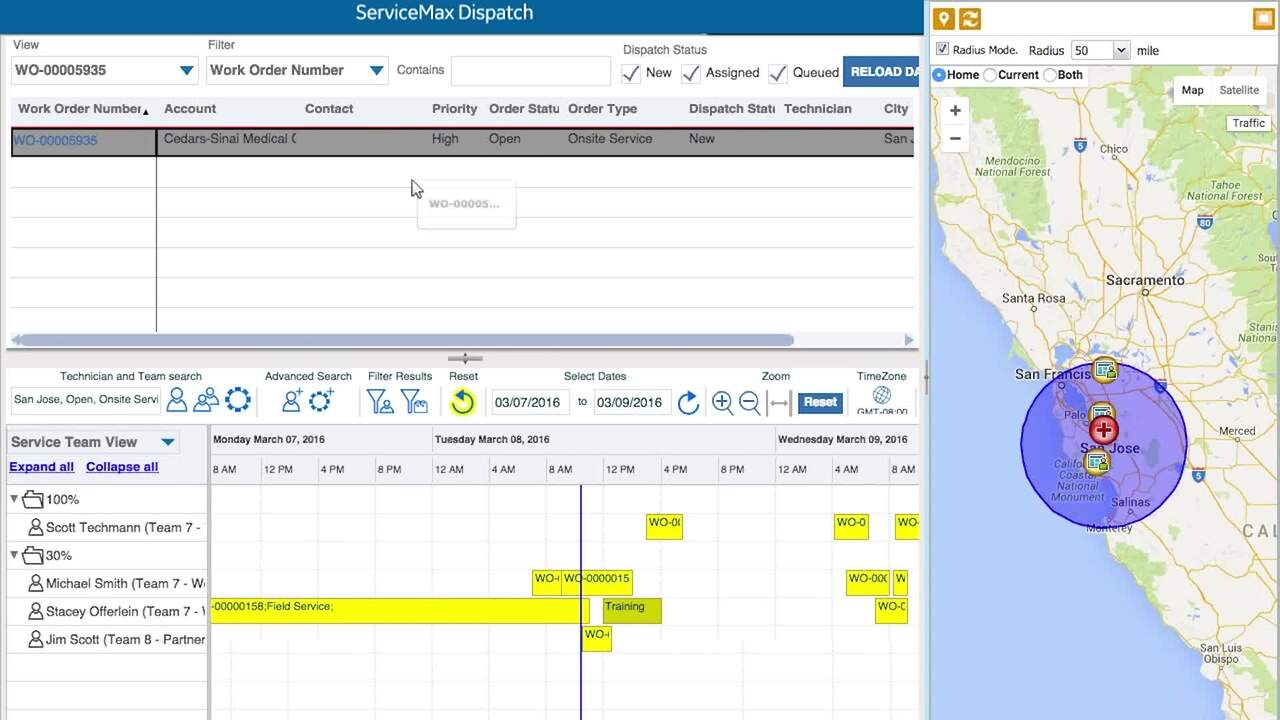Click the person icon beside Scott Techmann
Image resolution: width=1280 pixels, height=720 pixels.
[36, 527]
